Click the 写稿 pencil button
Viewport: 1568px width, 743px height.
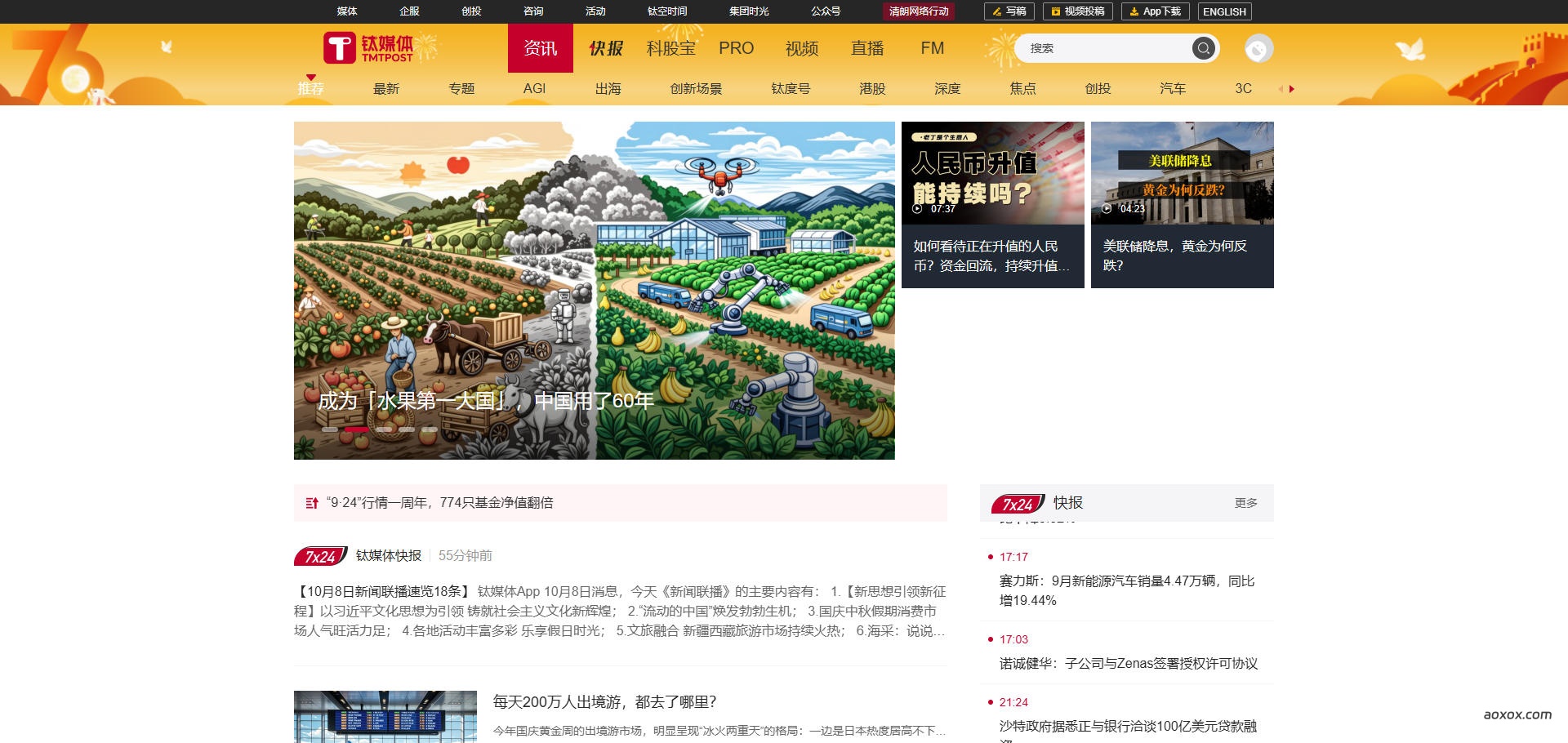(x=1009, y=11)
